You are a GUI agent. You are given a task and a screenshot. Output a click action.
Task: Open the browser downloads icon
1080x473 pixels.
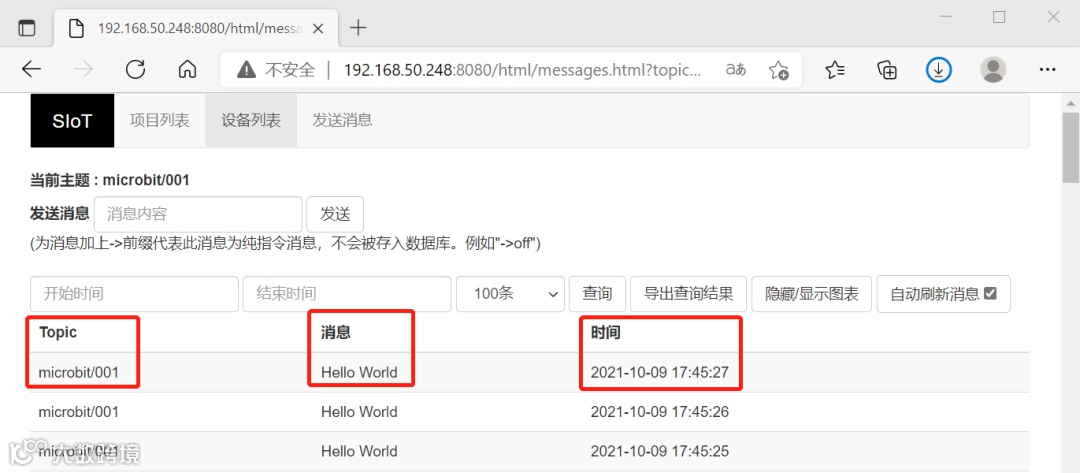pyautogui.click(x=939, y=70)
